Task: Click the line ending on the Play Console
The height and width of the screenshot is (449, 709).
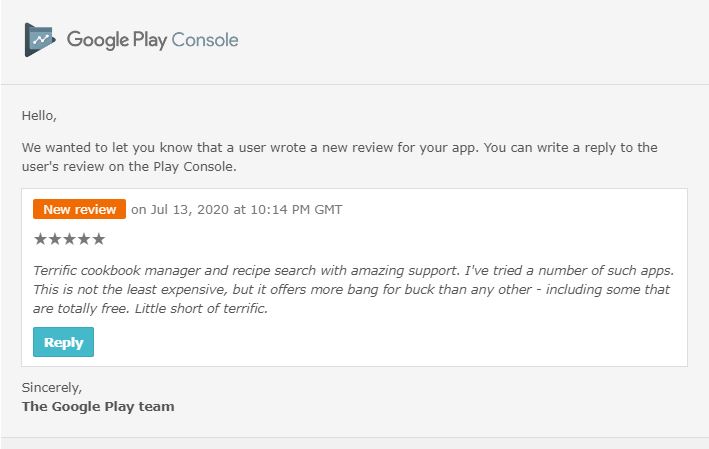Action: [129, 166]
